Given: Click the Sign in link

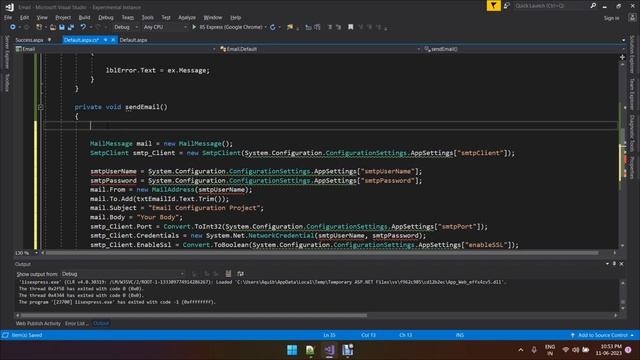Looking at the screenshot, I should [611, 18].
